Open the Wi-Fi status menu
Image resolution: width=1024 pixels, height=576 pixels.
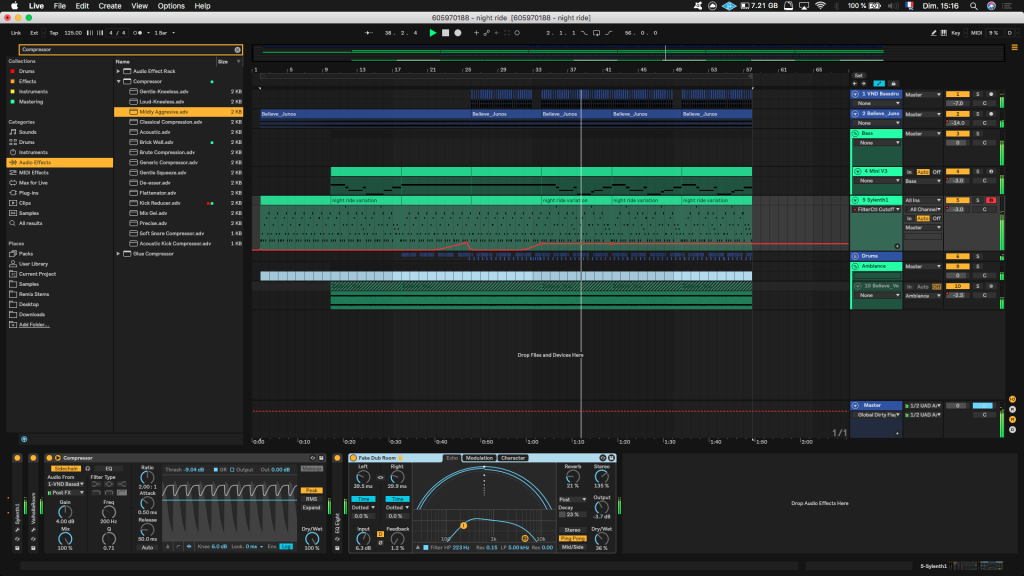click(x=820, y=6)
